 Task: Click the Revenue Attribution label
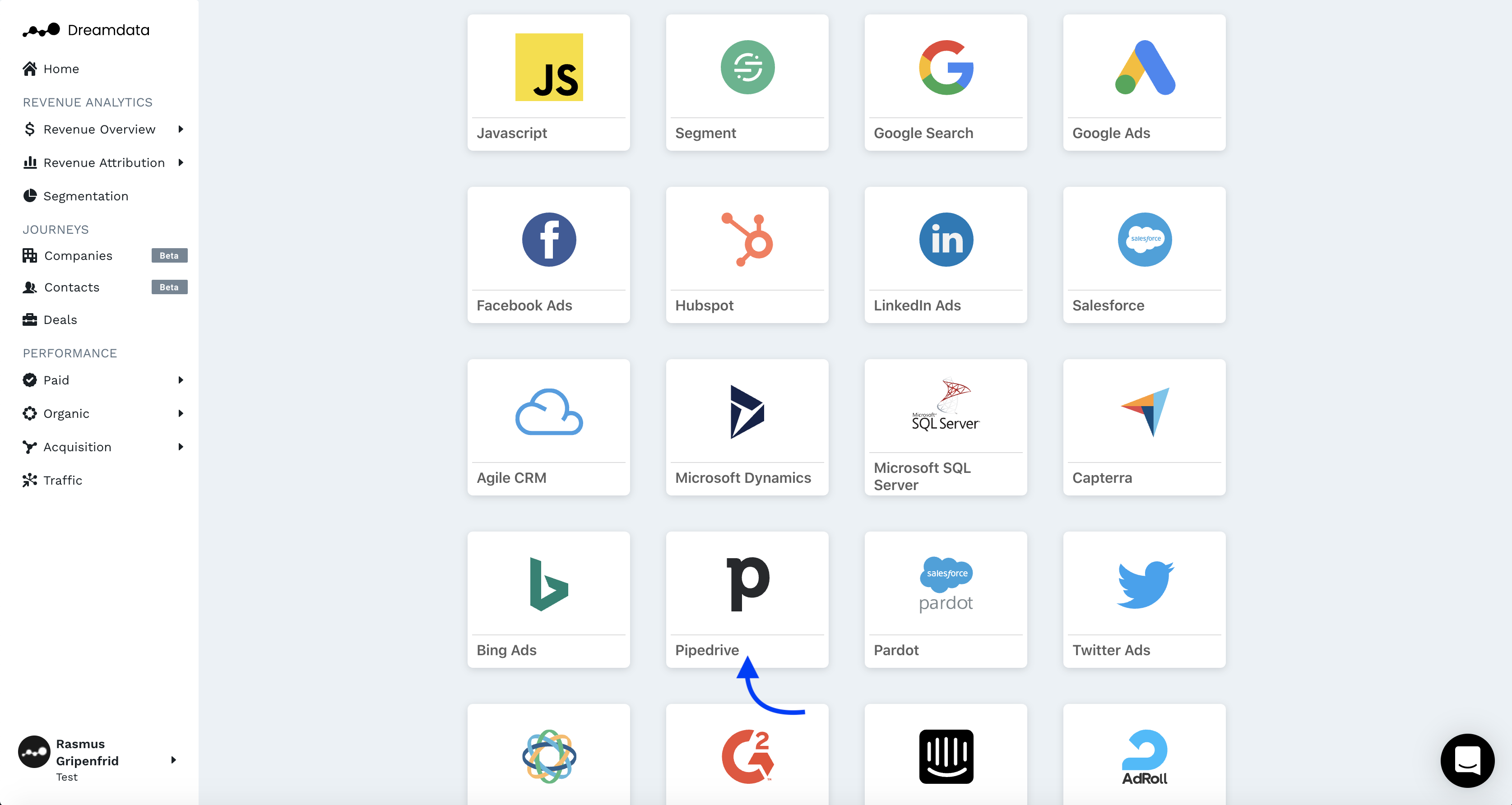(x=104, y=162)
